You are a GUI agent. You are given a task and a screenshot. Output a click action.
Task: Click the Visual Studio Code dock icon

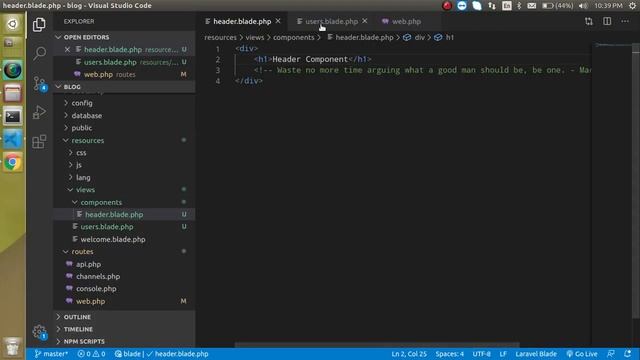[x=13, y=140]
